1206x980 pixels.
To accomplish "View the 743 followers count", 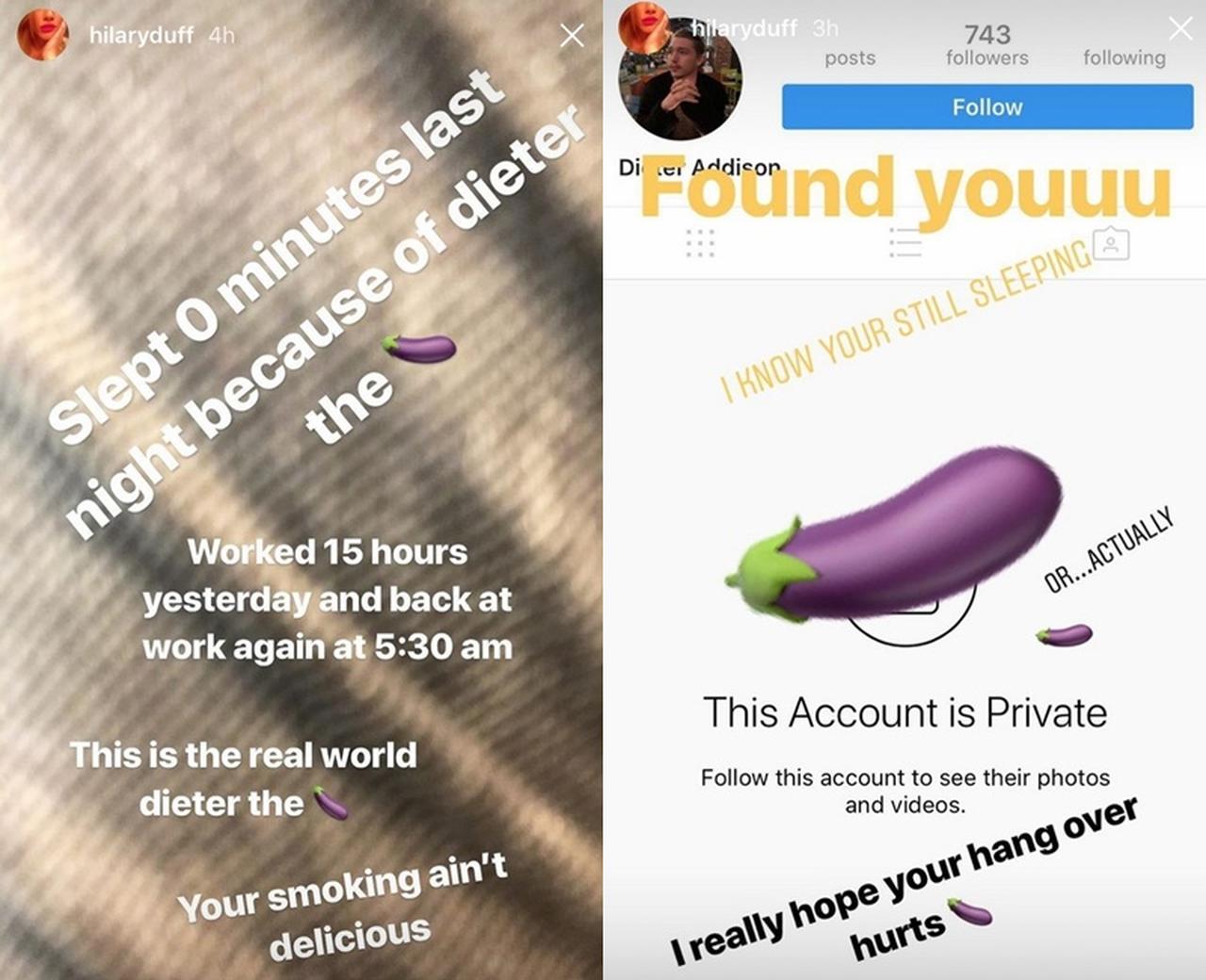I will [987, 45].
